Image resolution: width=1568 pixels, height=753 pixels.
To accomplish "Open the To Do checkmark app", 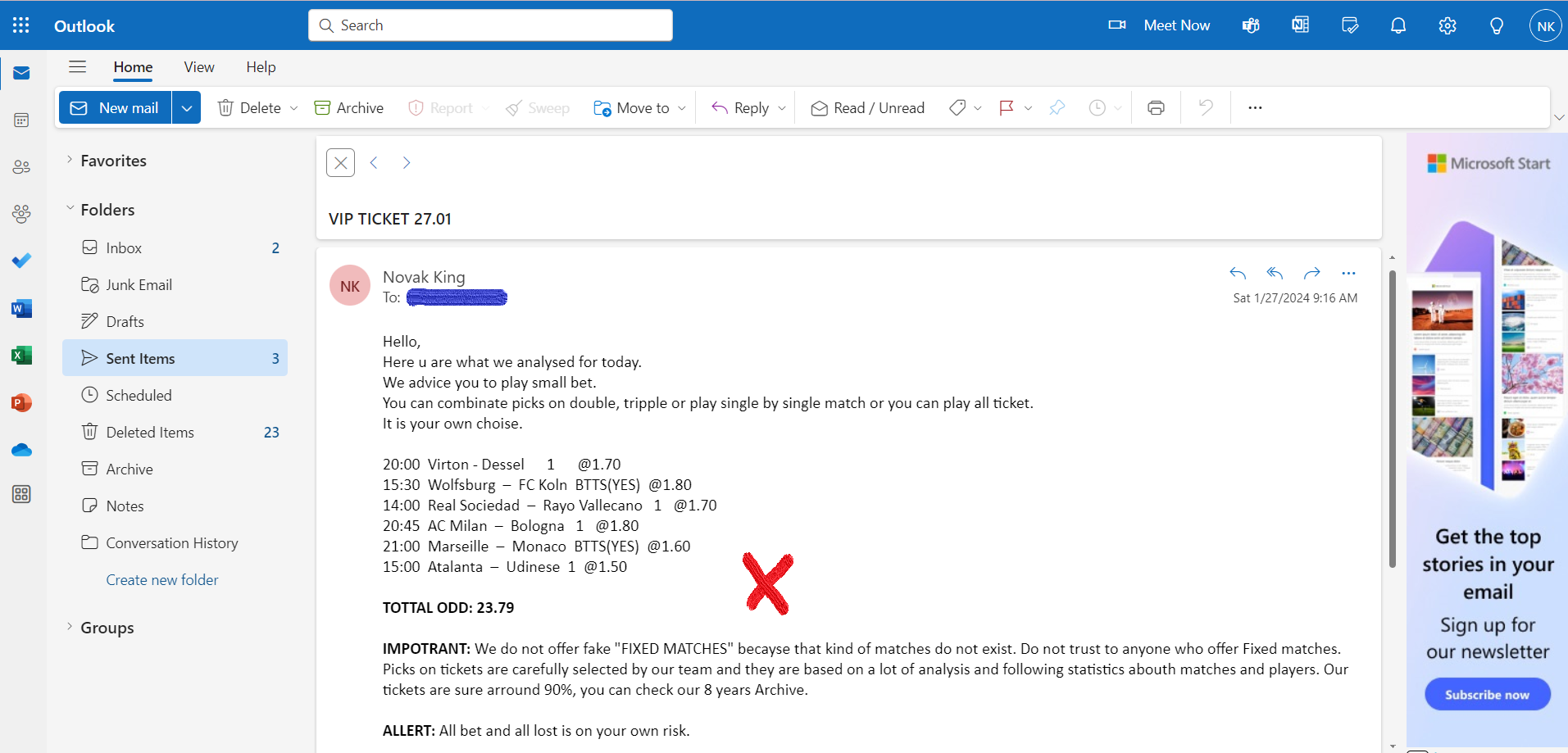I will point(21,261).
